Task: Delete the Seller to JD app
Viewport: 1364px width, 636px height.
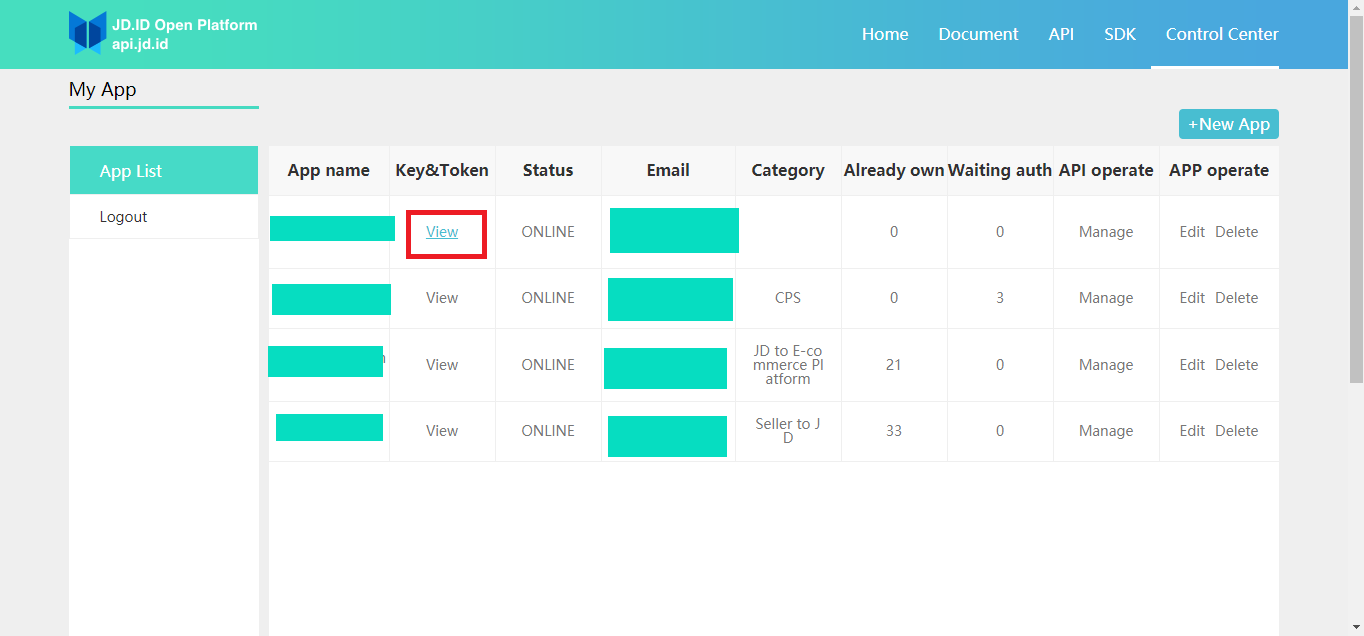Action: (1237, 431)
